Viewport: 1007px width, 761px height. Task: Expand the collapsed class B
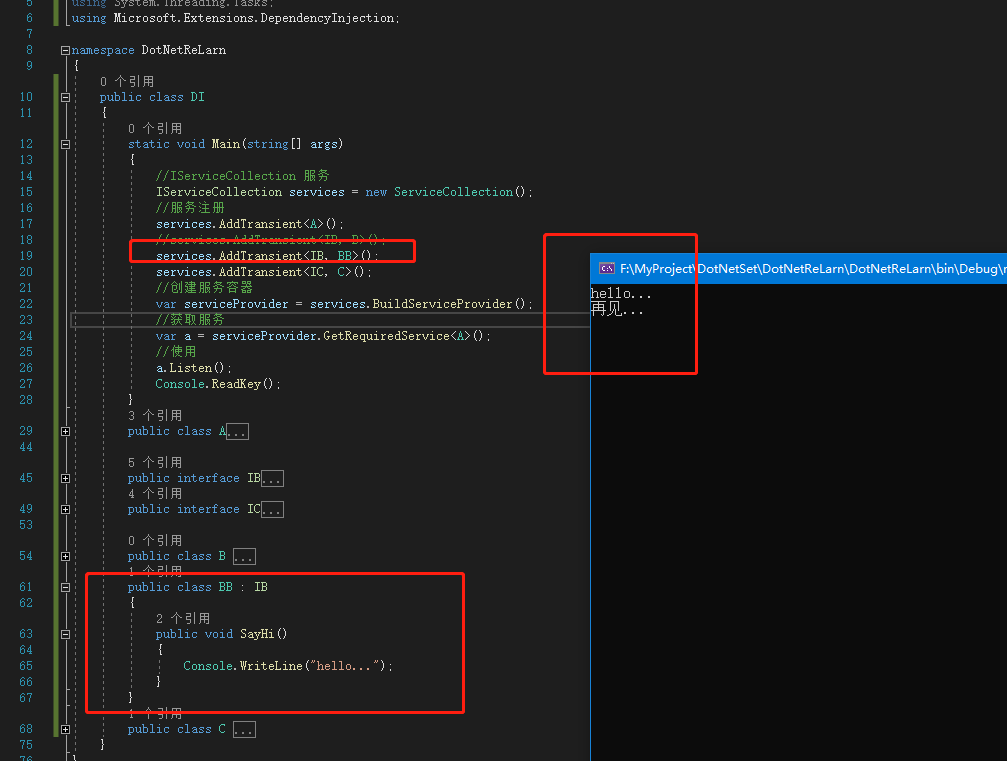[65, 556]
